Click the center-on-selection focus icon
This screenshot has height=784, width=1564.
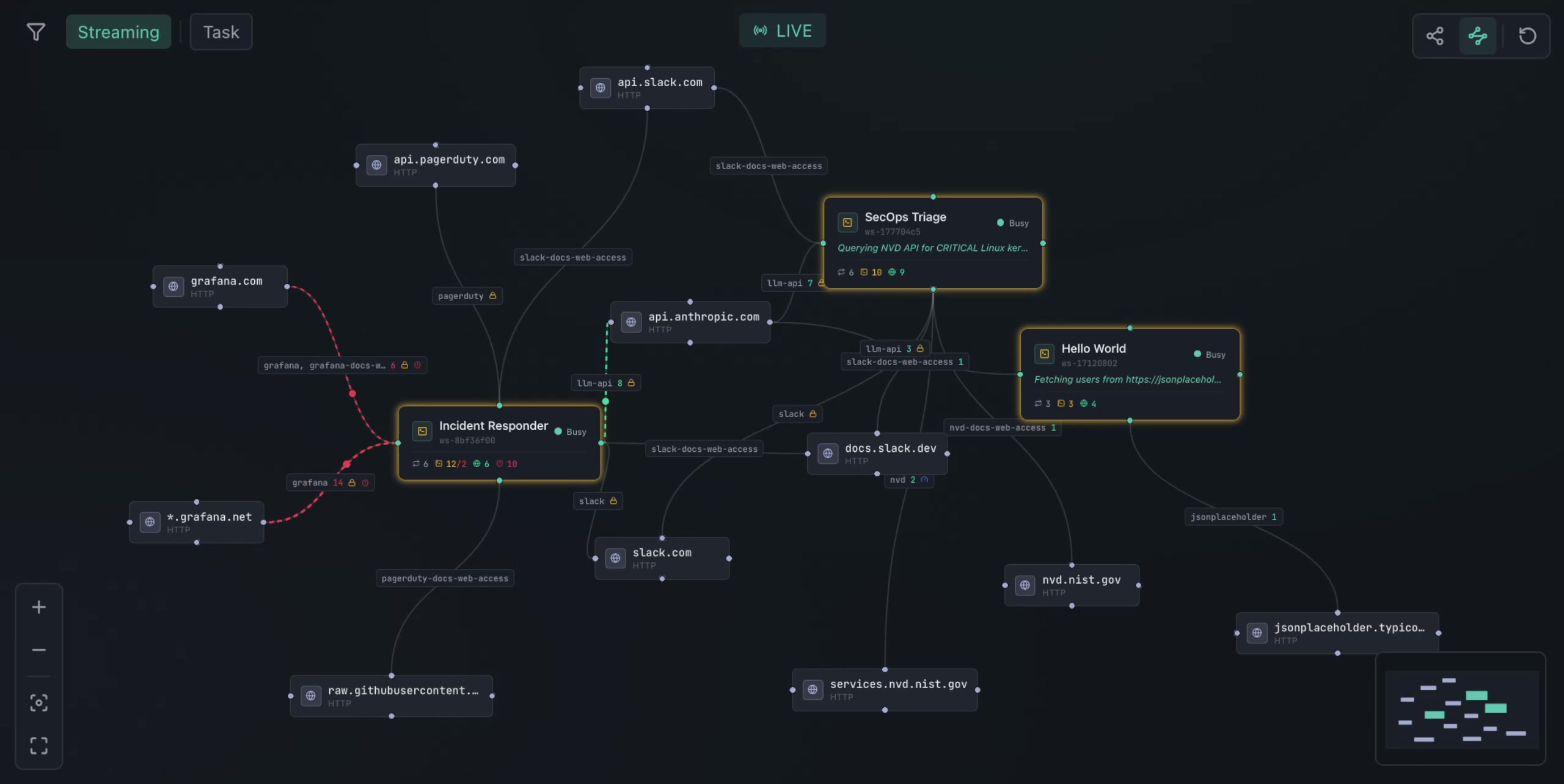[x=38, y=703]
